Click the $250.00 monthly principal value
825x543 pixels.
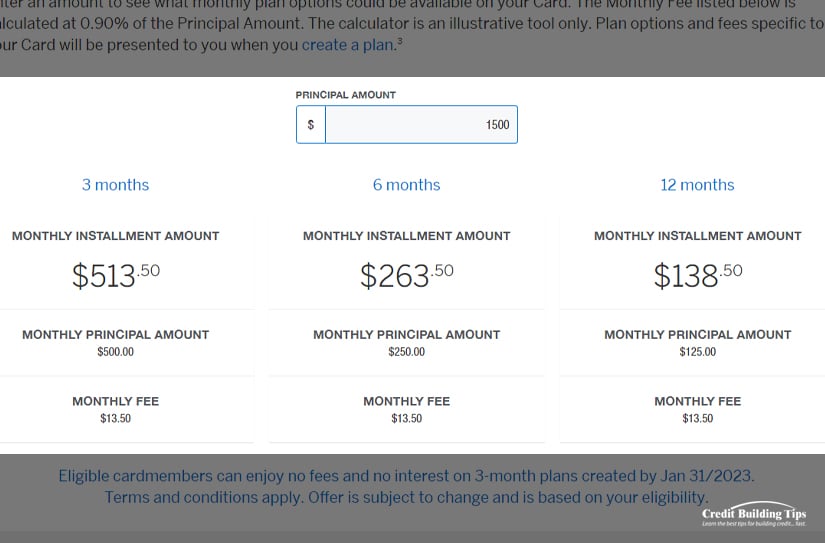406,351
